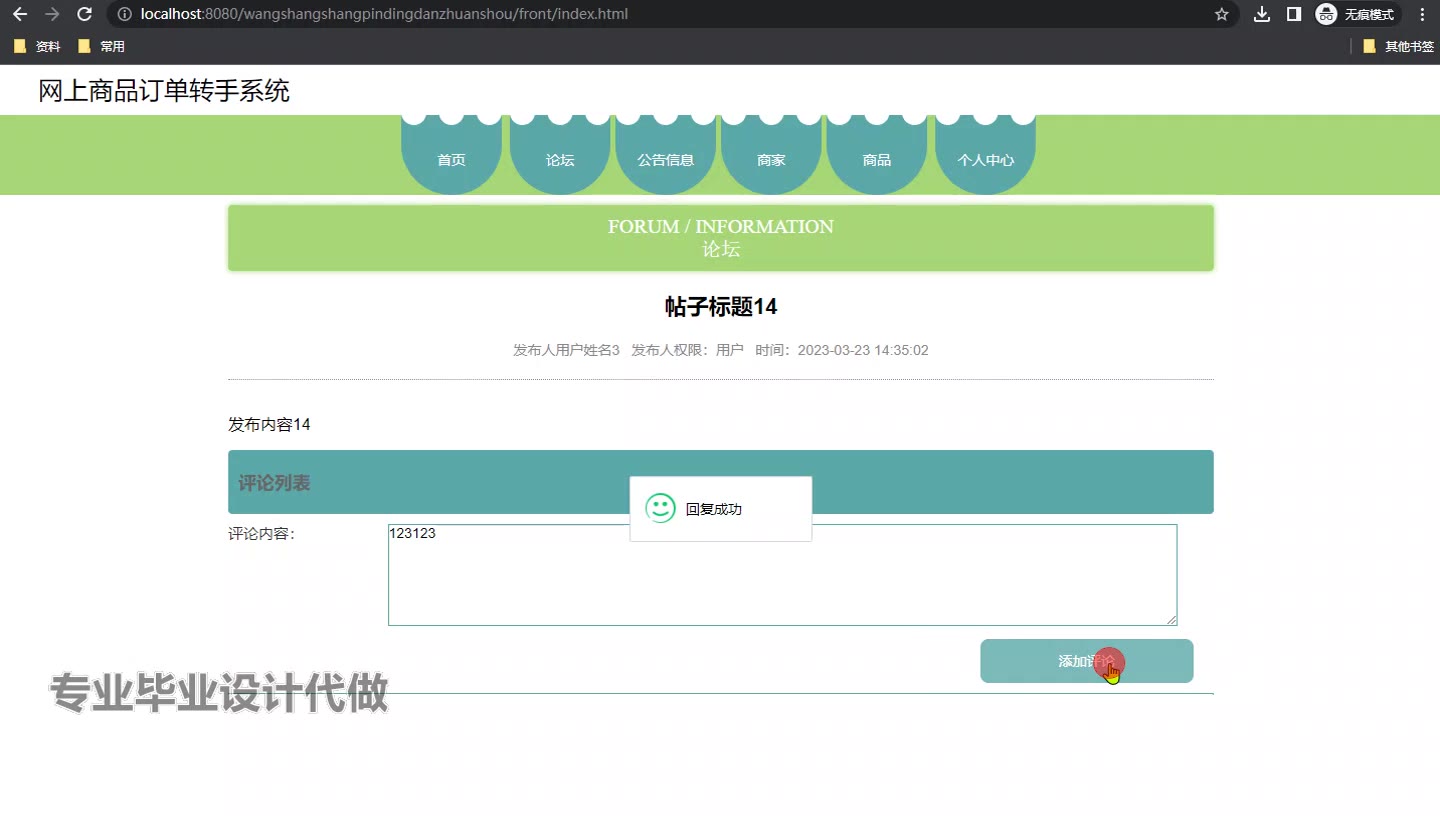Toggle the browser side panel icon
1440x816 pixels.
(x=1293, y=14)
